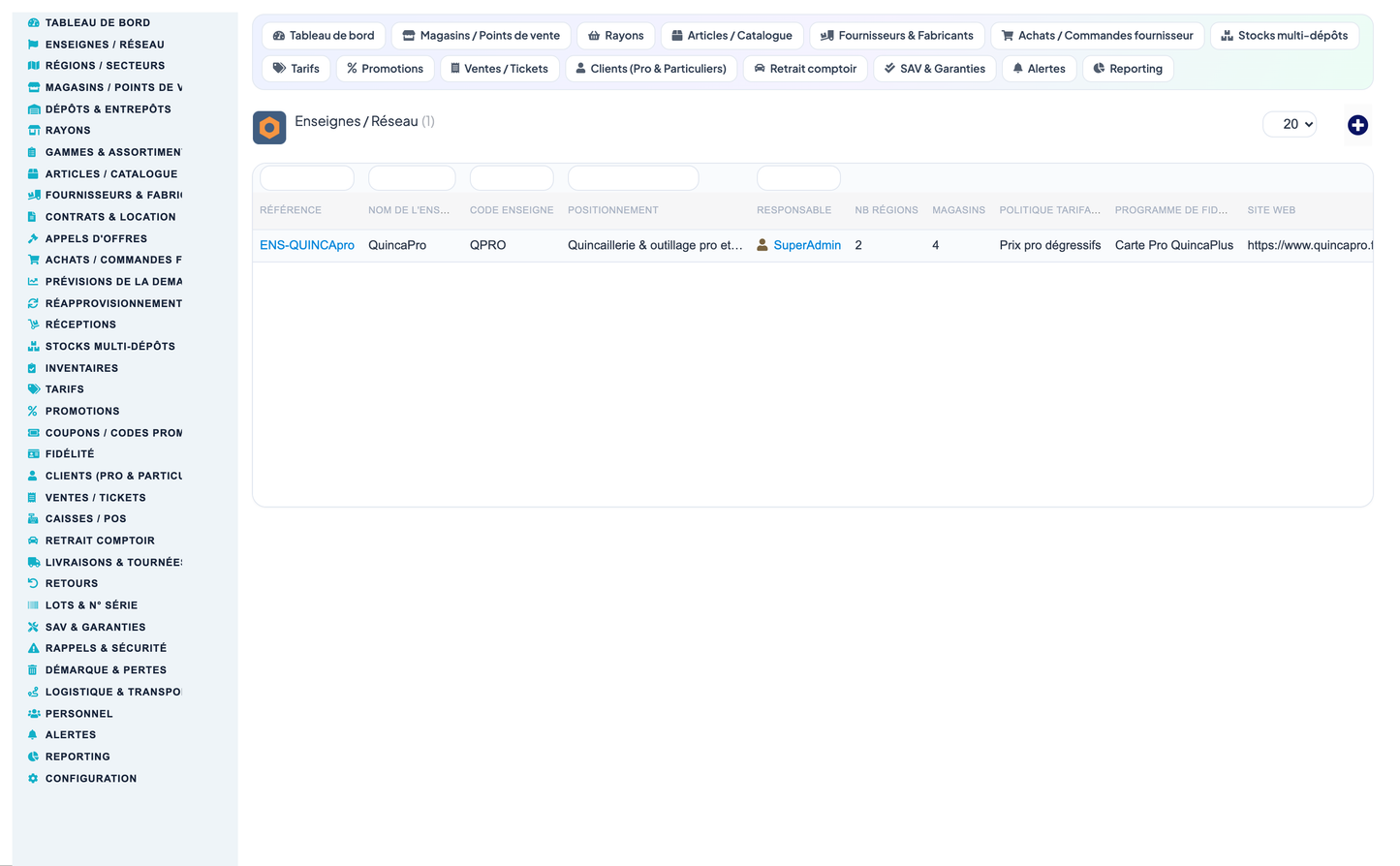The height and width of the screenshot is (866, 1400).
Task: Click the Nom de l'enseigne filter field
Action: click(x=412, y=178)
